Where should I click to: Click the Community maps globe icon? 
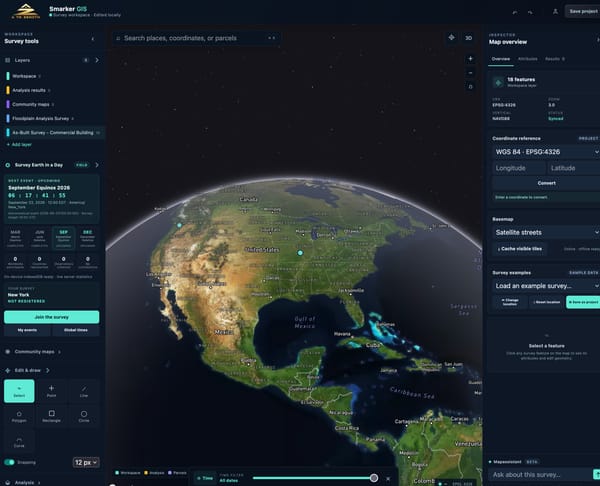(x=7, y=351)
